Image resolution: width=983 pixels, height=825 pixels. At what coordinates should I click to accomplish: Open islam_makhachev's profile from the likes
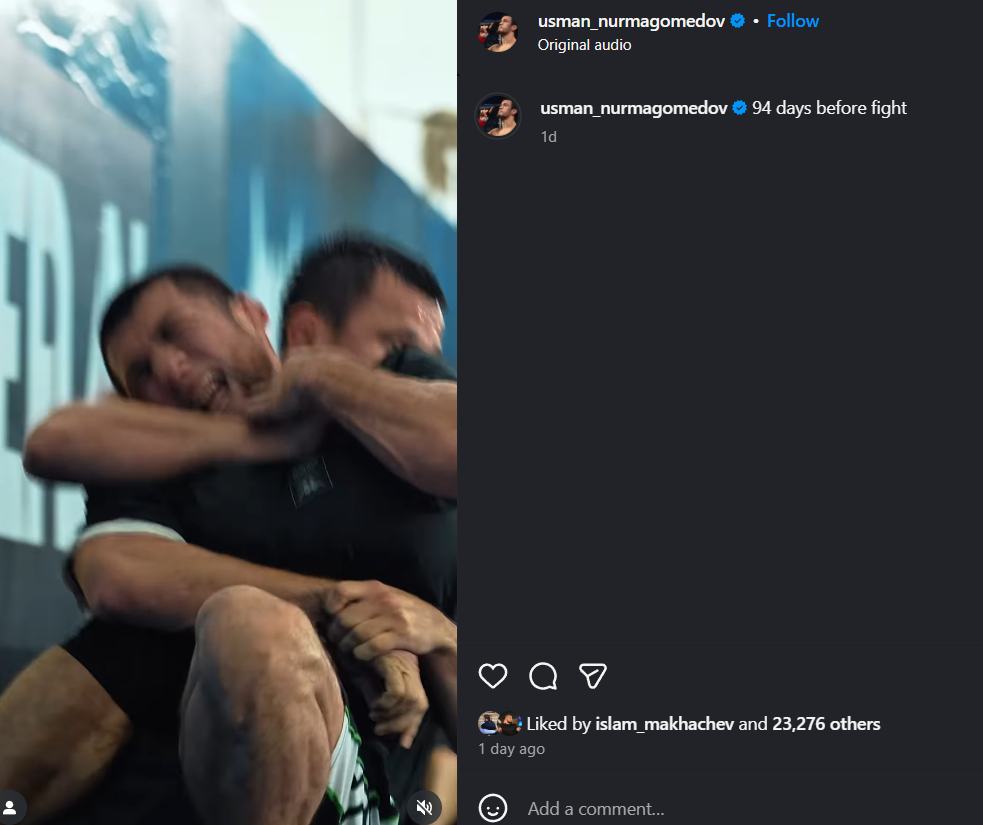[x=664, y=724]
